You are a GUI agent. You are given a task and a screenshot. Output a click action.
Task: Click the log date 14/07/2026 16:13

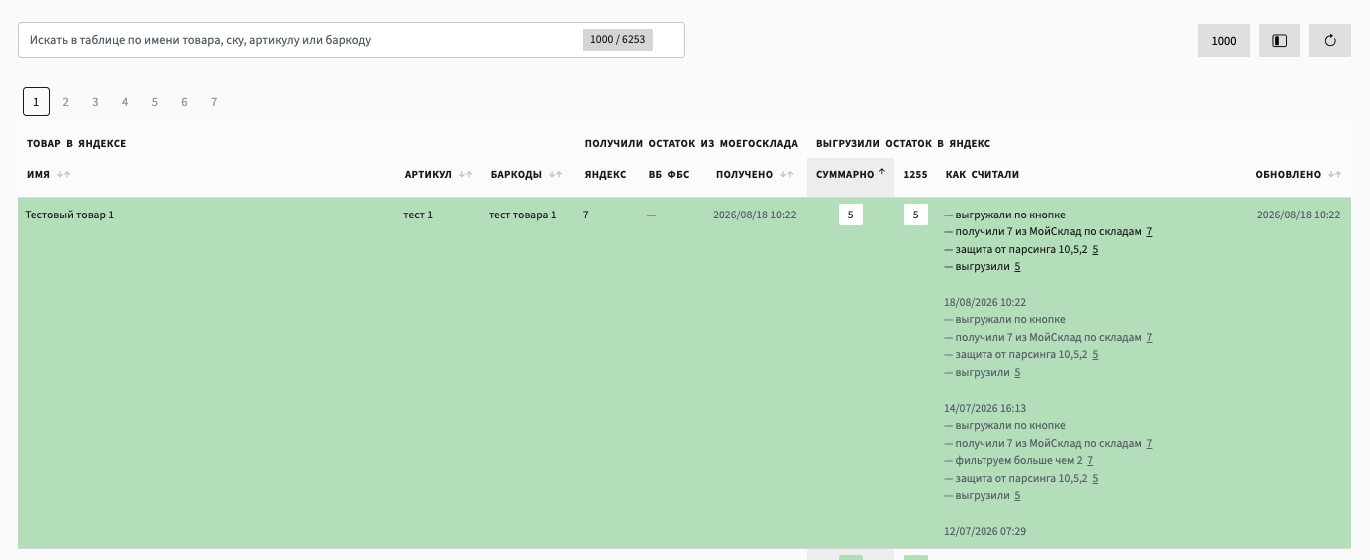coord(985,408)
